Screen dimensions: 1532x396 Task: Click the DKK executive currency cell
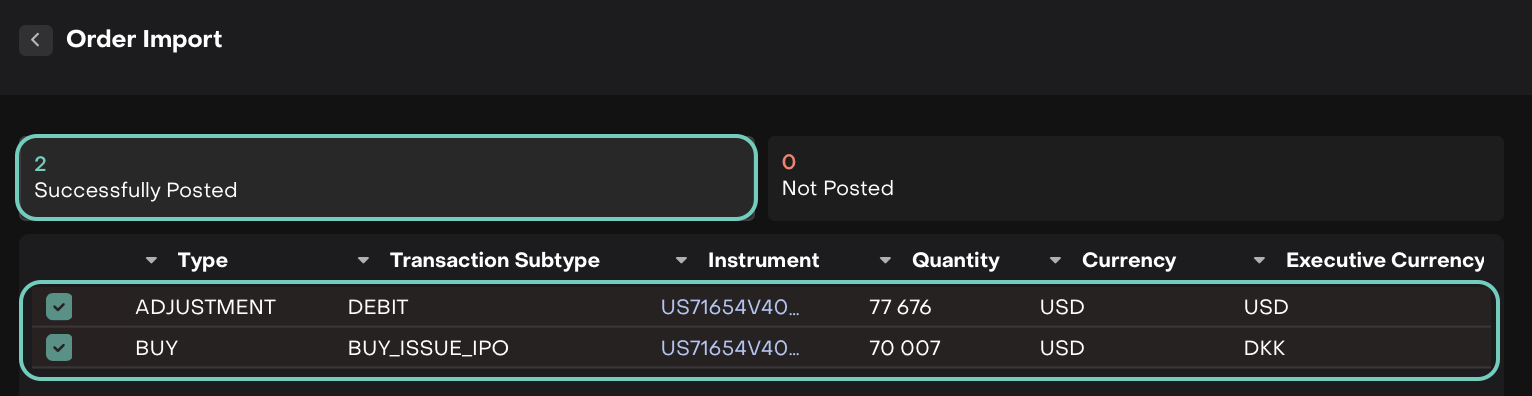[1264, 348]
